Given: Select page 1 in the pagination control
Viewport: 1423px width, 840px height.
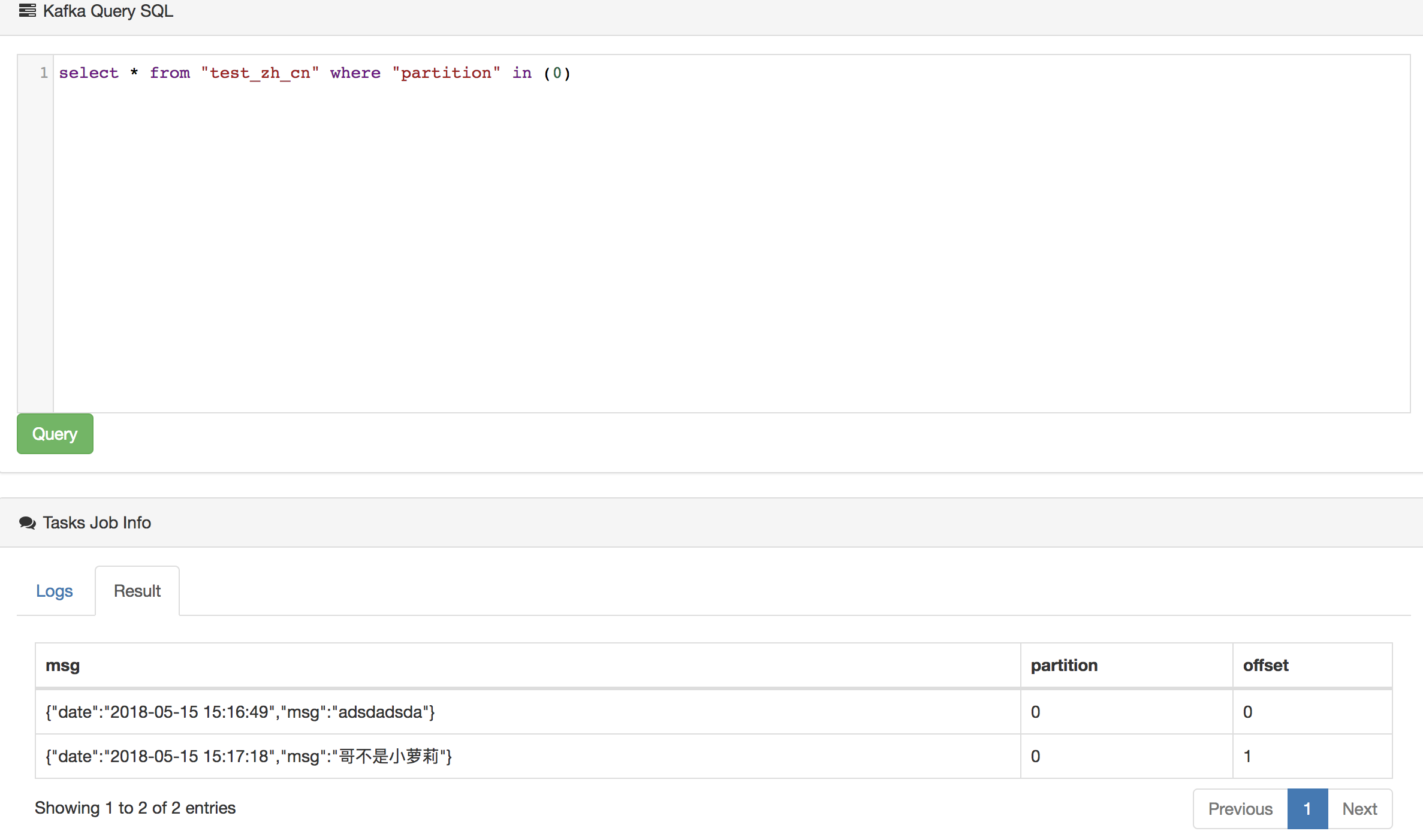Looking at the screenshot, I should pos(1307,808).
